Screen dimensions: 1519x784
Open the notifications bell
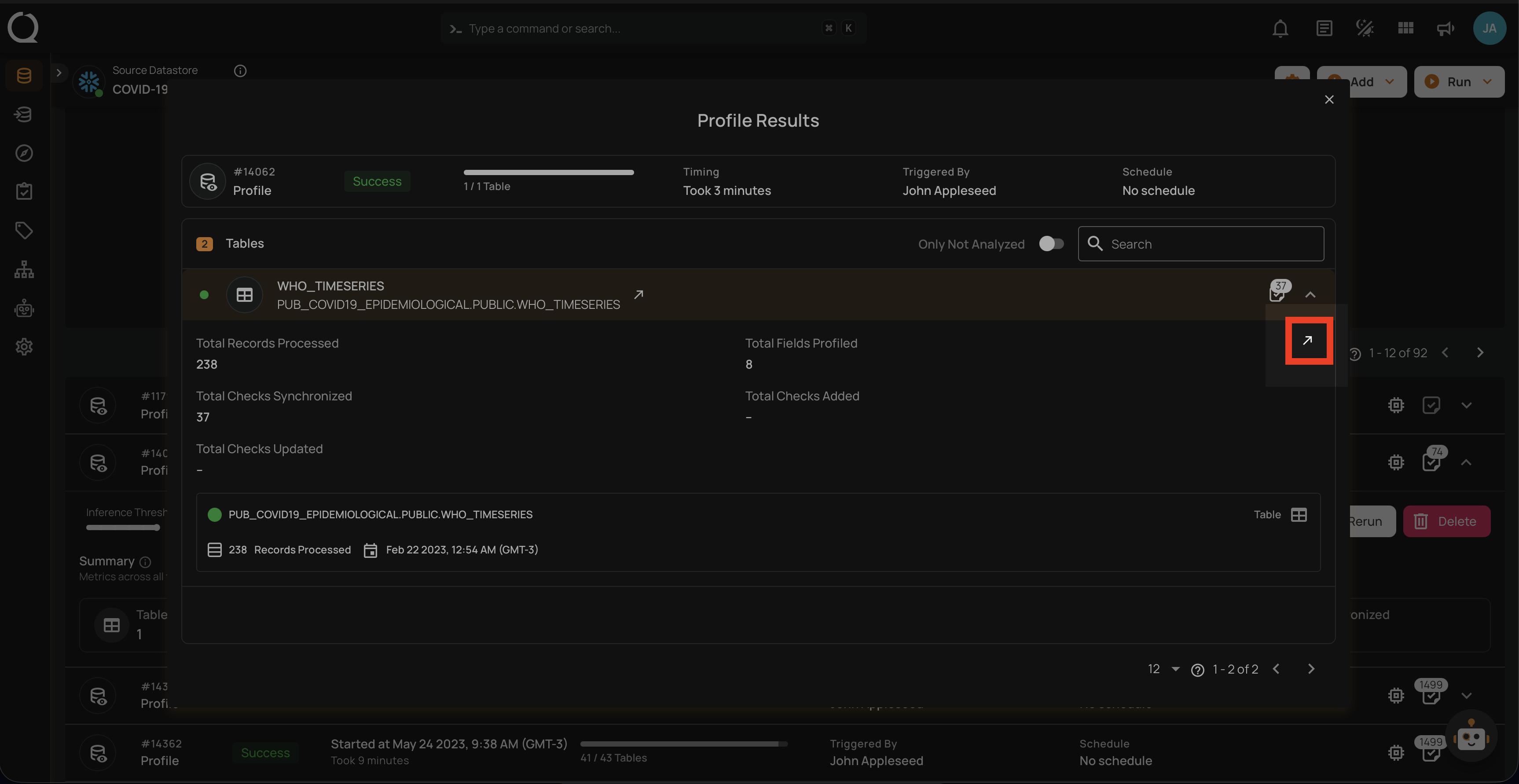click(1280, 28)
